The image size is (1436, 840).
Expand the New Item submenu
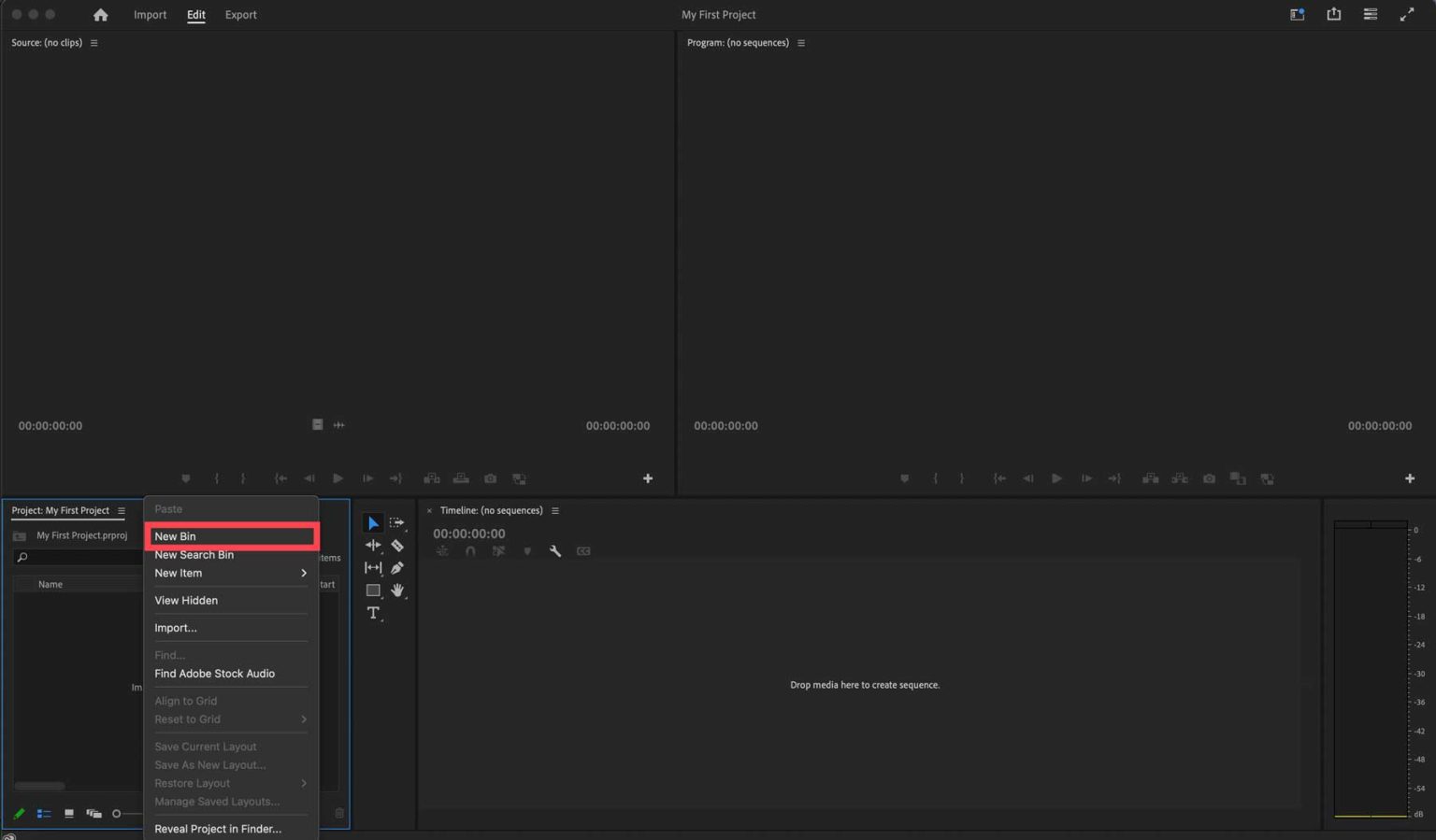pos(229,573)
